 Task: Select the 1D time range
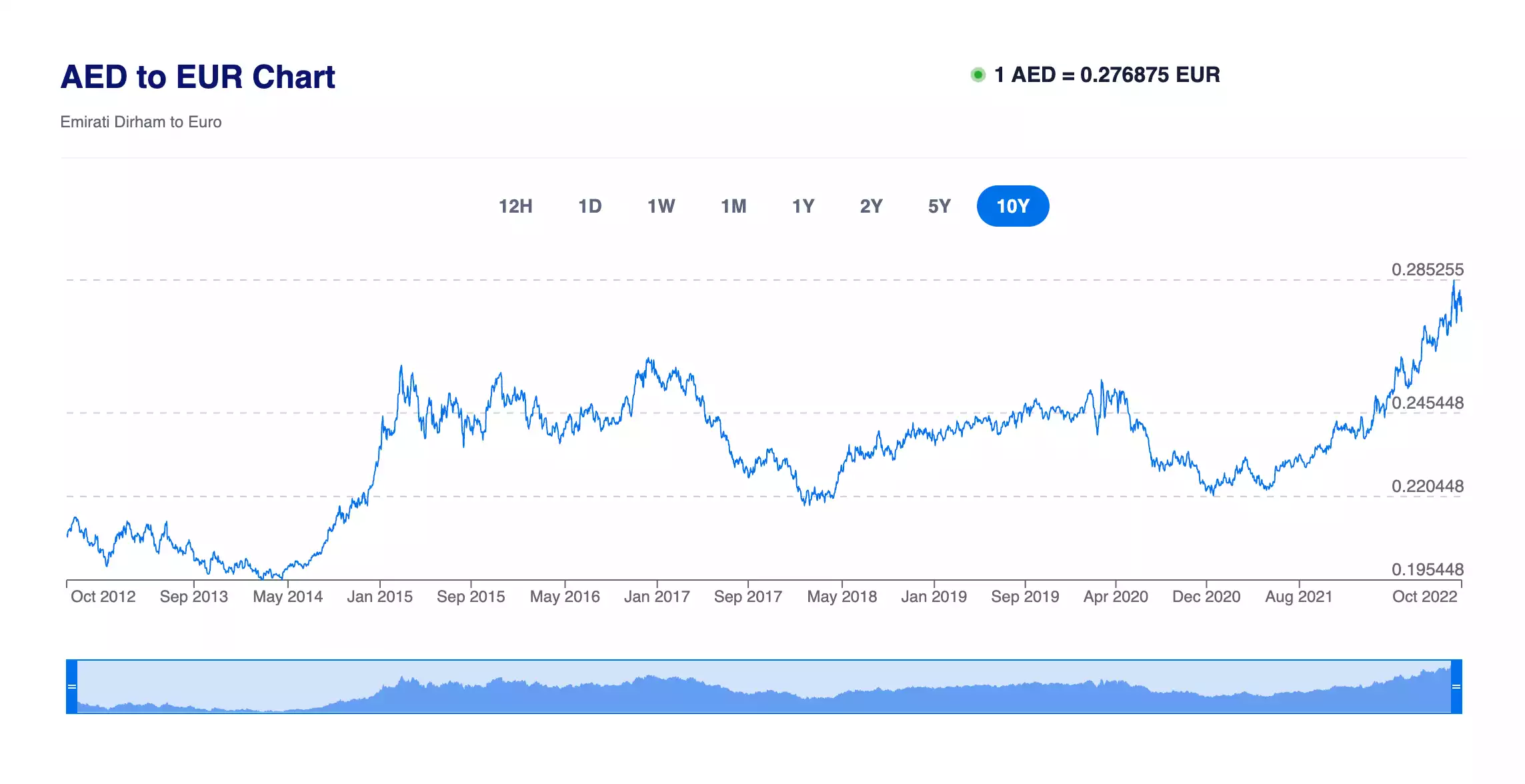[589, 207]
